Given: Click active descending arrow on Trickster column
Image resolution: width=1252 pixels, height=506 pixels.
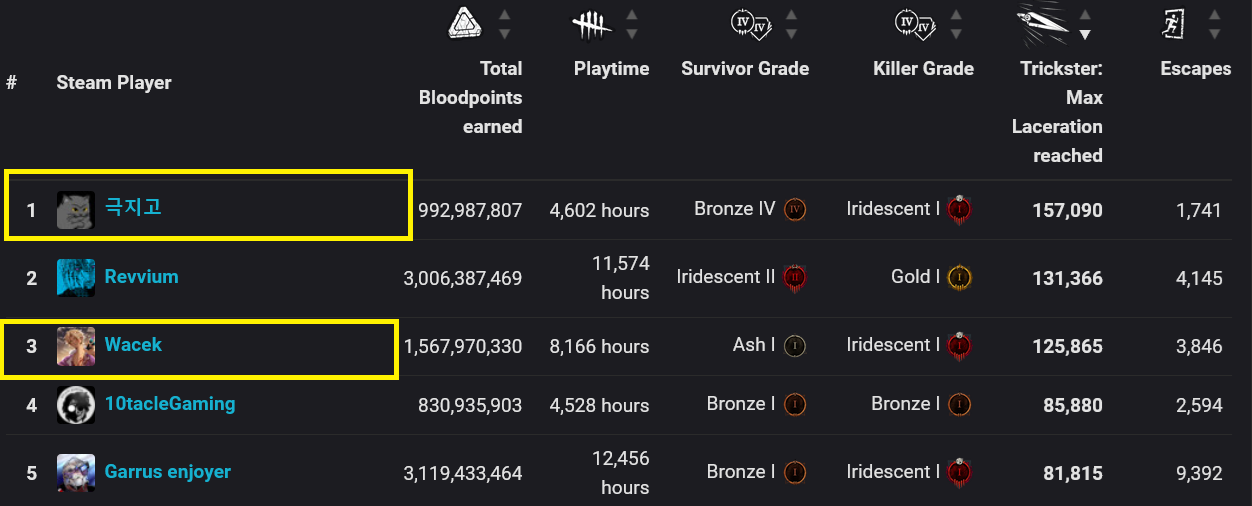Looking at the screenshot, I should click(x=1085, y=34).
